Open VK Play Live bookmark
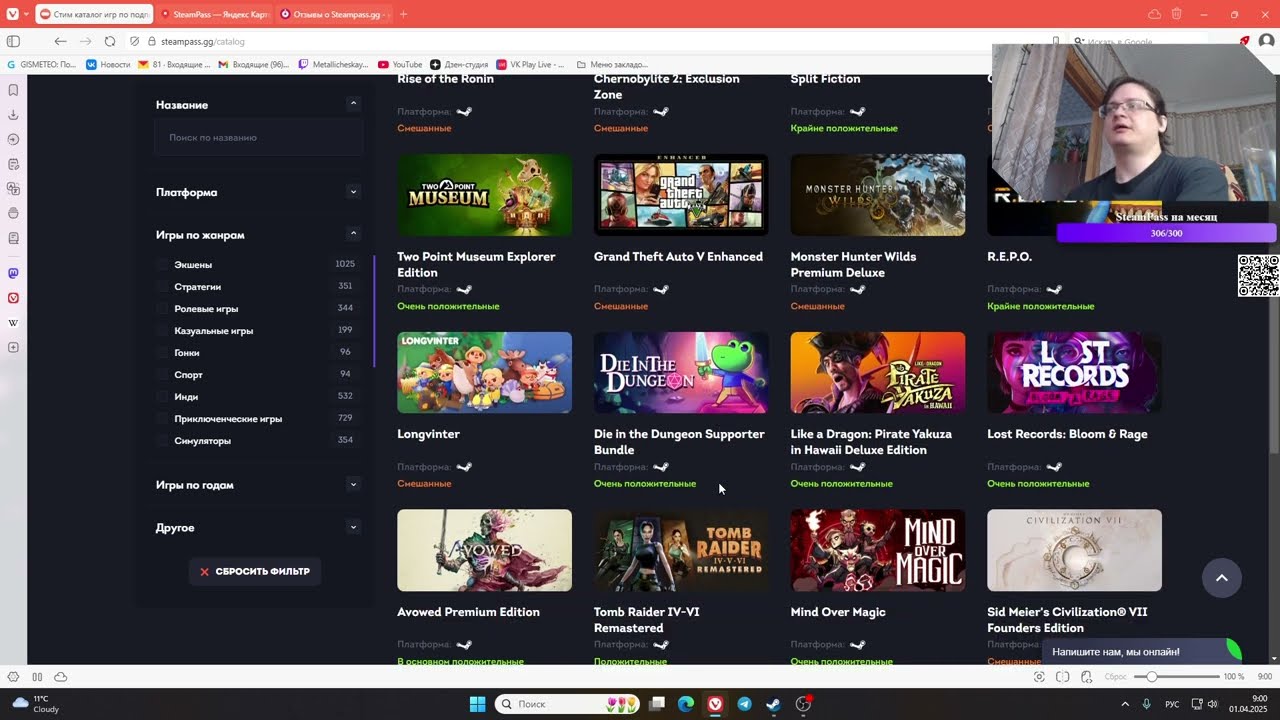The width and height of the screenshot is (1280, 720). [x=530, y=64]
